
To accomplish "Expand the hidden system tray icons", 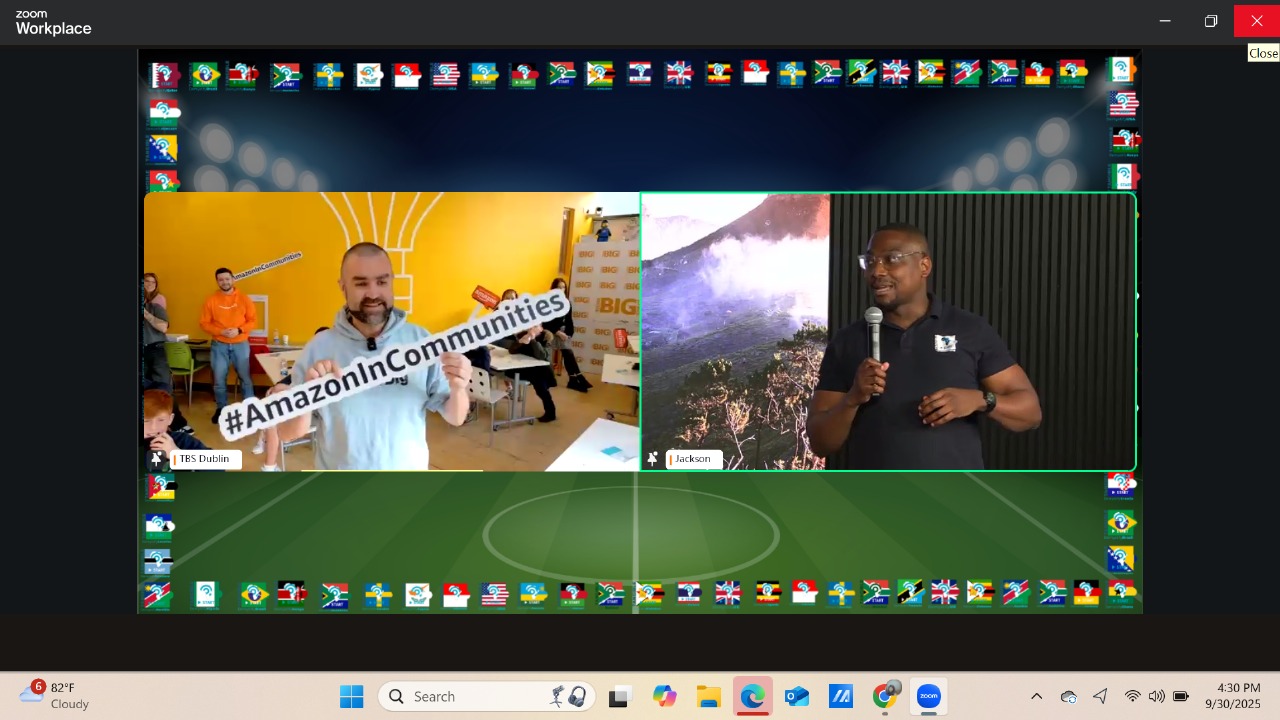I will 1036,697.
